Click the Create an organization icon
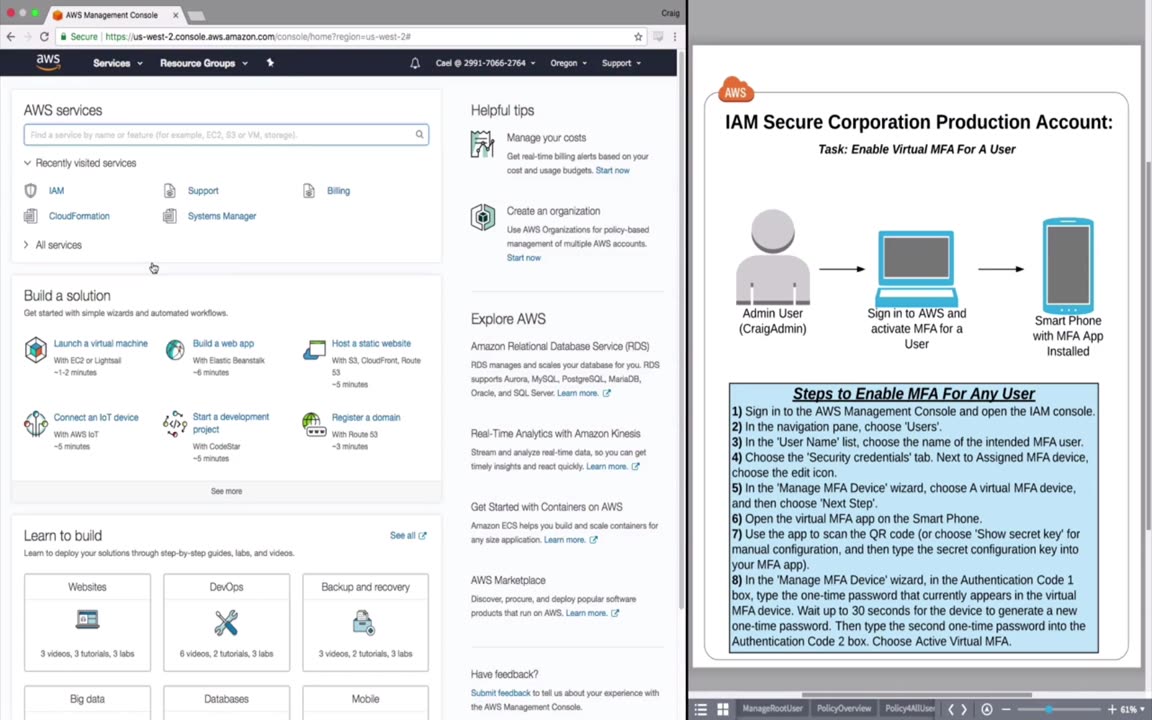This screenshot has width=1152, height=720. pos(483,217)
